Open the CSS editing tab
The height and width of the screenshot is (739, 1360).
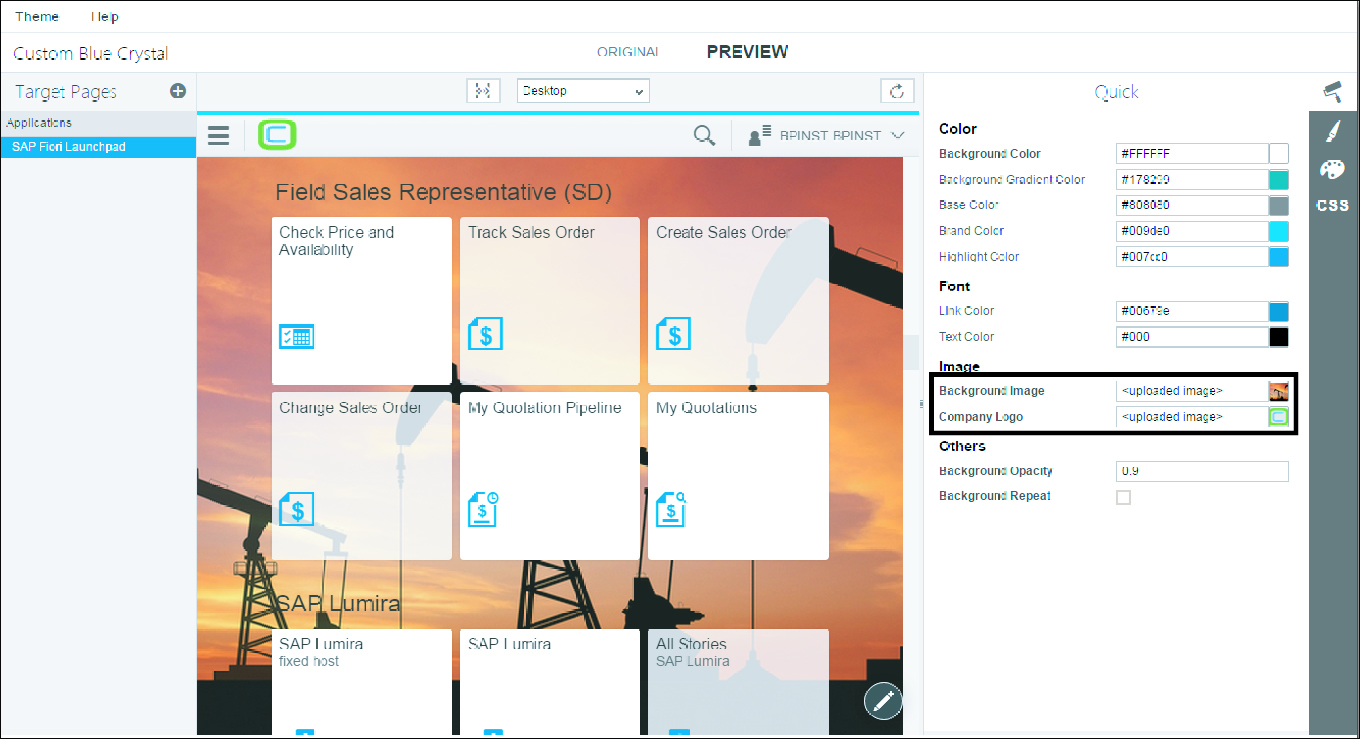point(1333,205)
